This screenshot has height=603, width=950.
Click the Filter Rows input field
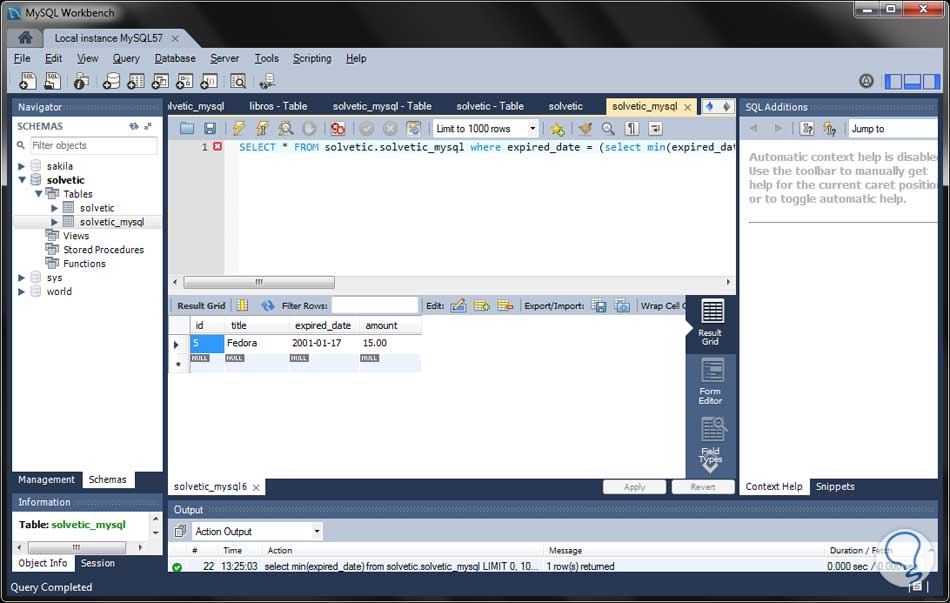click(374, 305)
